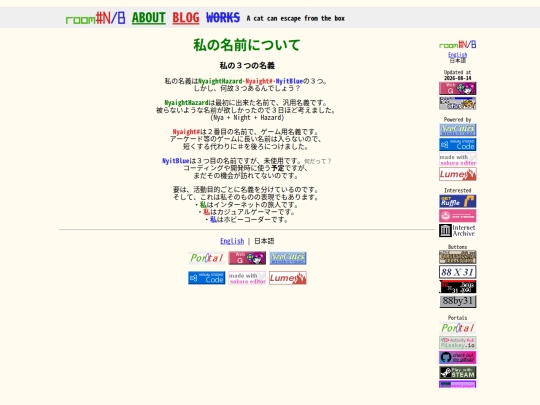
Task: Click green 私 in 'インターネットの旅人' line
Action: click(203, 205)
